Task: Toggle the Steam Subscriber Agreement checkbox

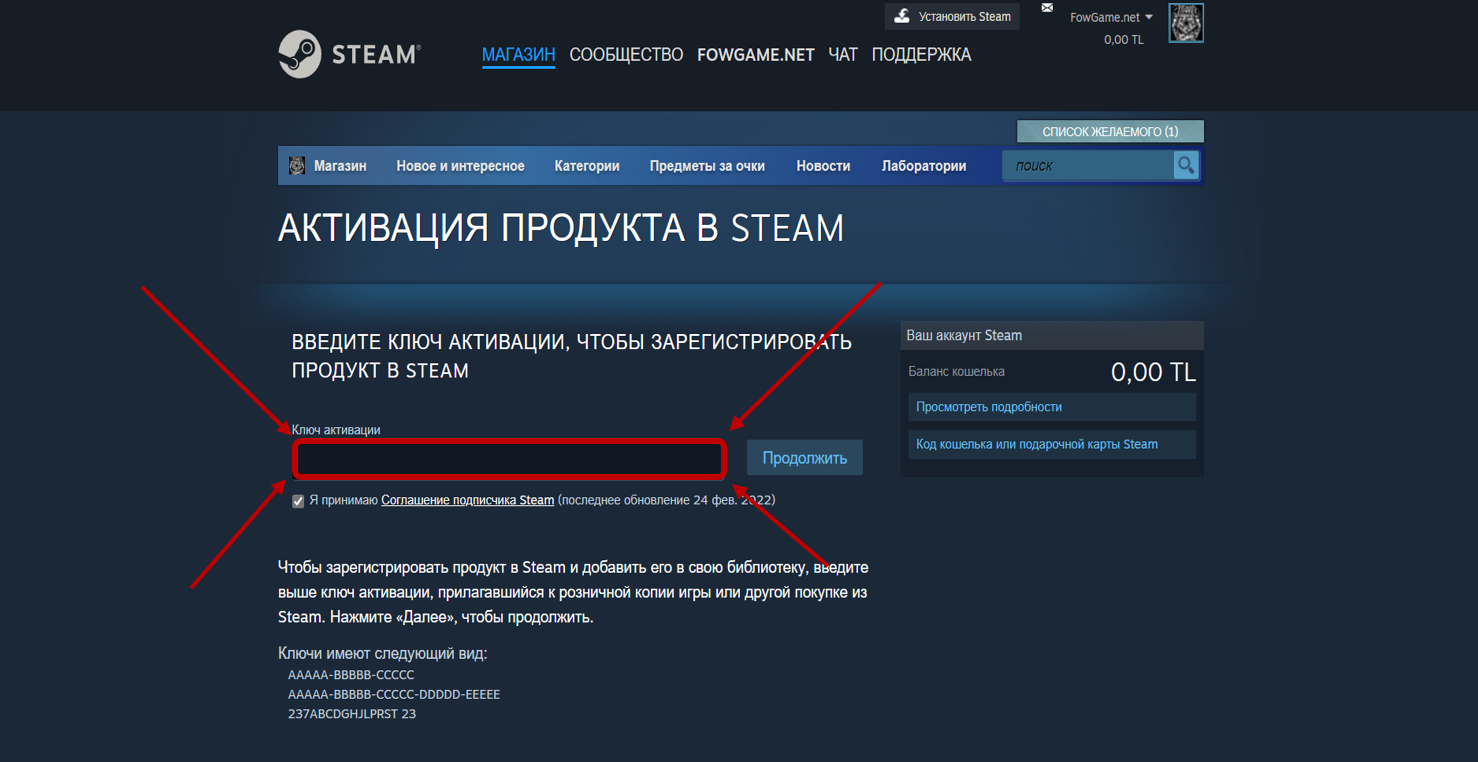Action: (x=298, y=501)
